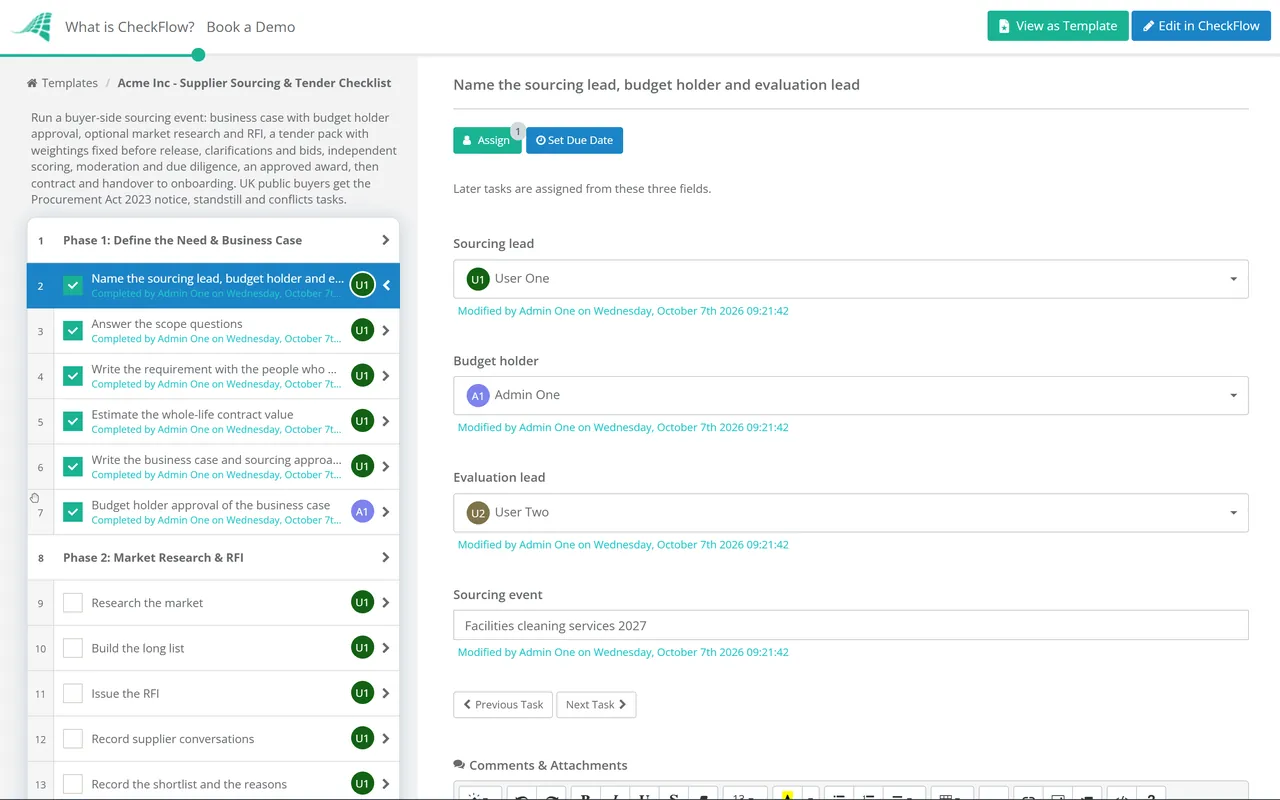Click the U1 avatar on Issue the RFI row
1280x800 pixels.
point(362,693)
